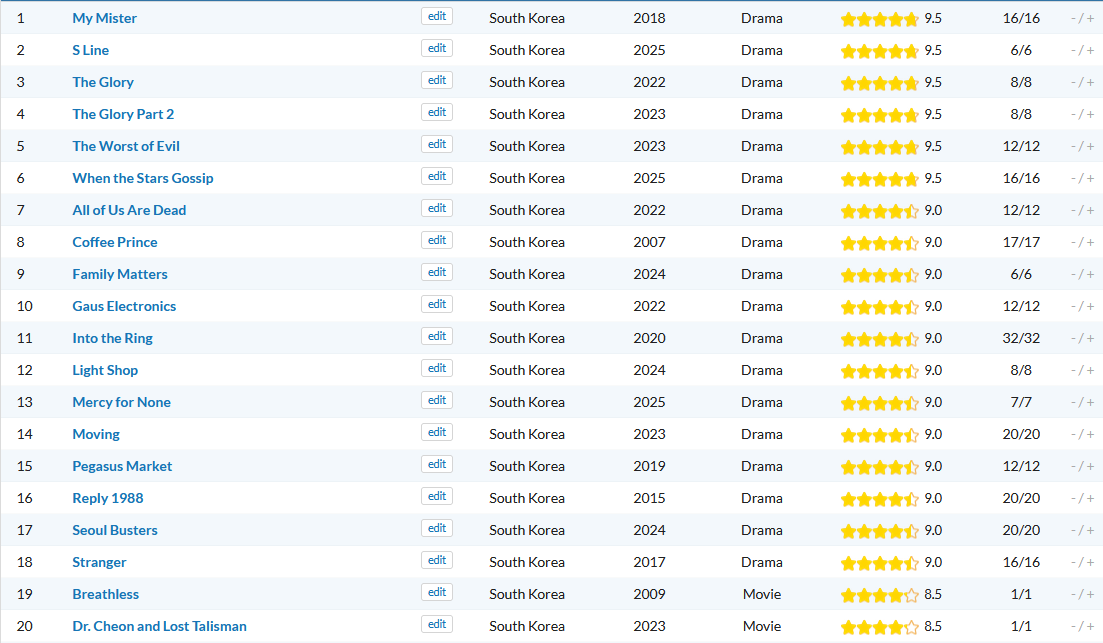Select the 7/7 progress of Mercy for None
Screen dimensions: 1103x643
point(1021,402)
